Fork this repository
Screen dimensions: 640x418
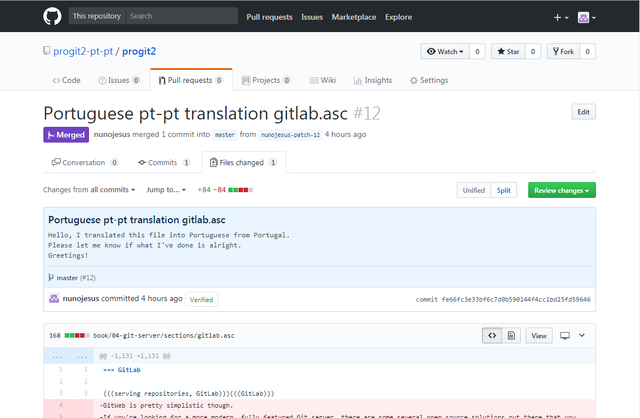(563, 51)
